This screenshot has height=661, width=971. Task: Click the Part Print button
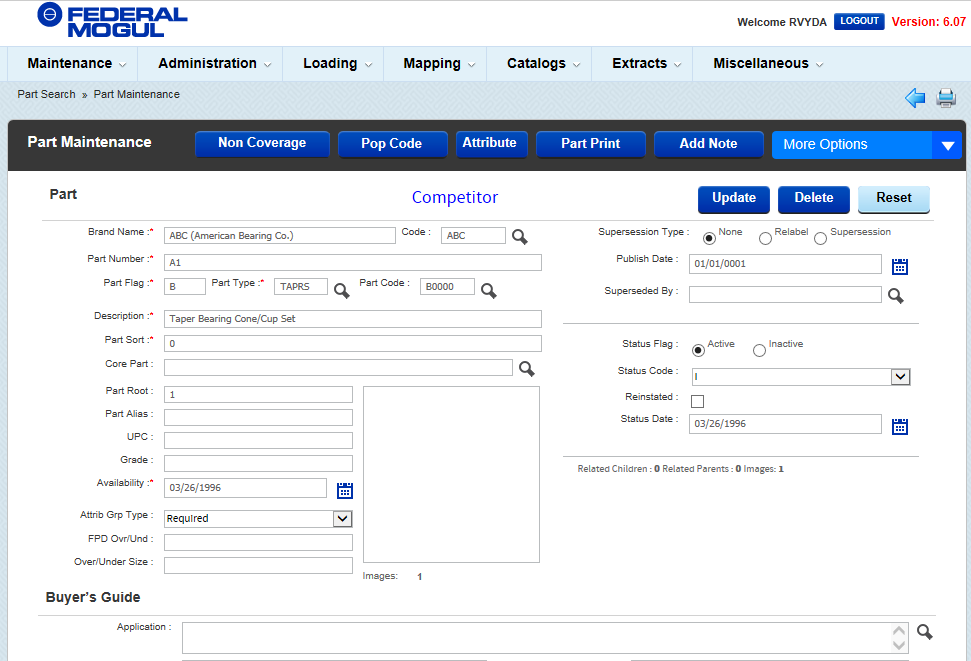point(590,144)
